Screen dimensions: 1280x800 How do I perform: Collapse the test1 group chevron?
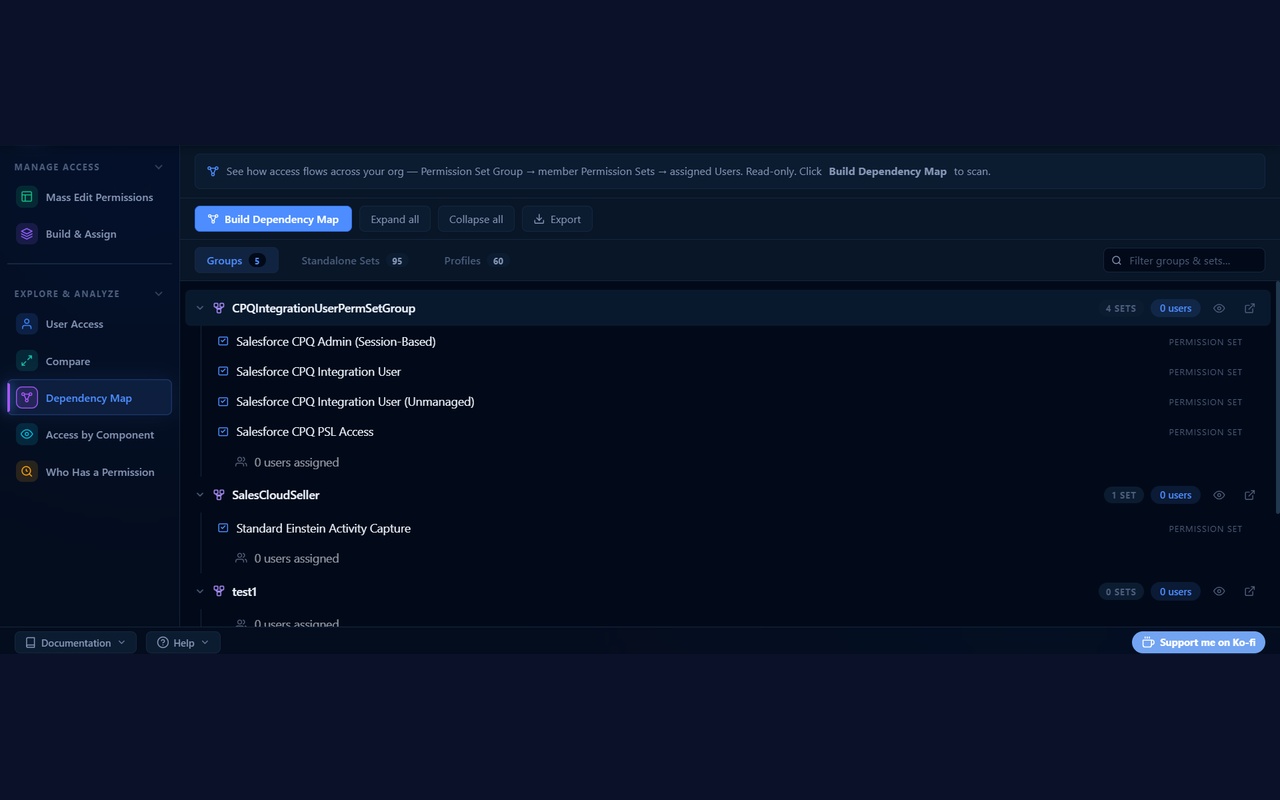[200, 592]
